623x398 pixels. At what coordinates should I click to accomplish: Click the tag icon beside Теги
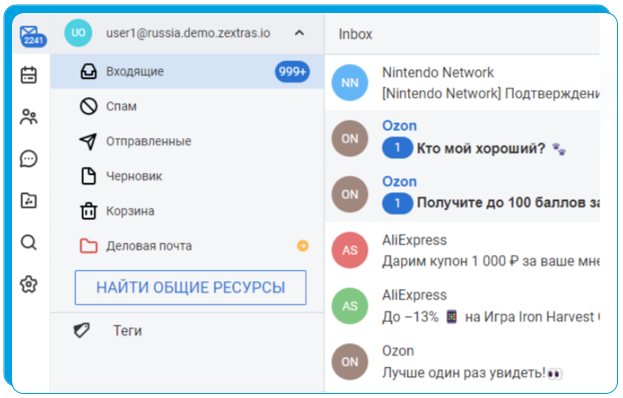pos(82,330)
